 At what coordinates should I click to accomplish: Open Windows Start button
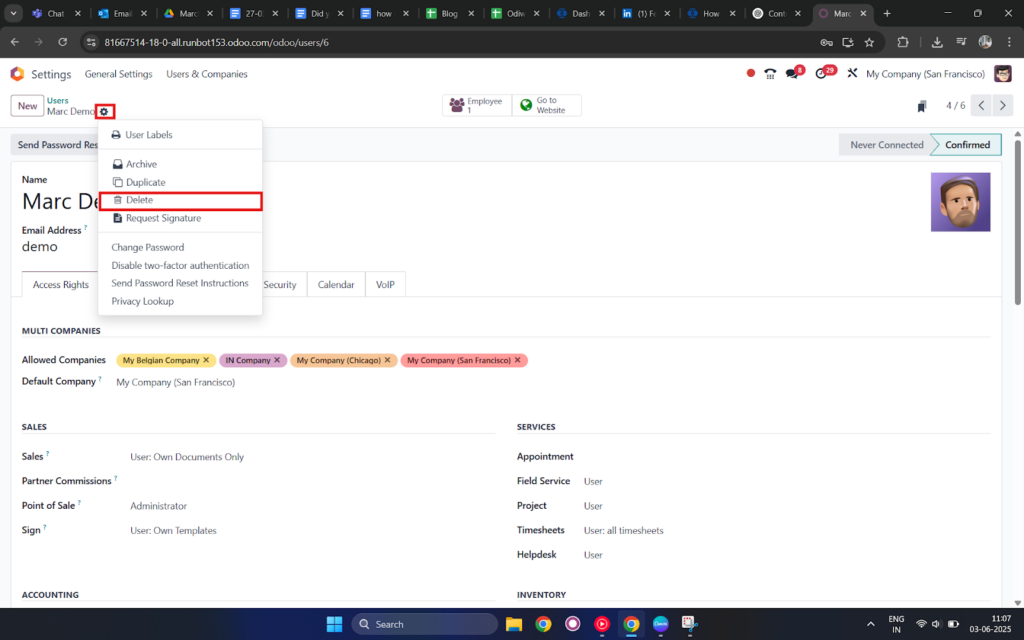click(334, 624)
